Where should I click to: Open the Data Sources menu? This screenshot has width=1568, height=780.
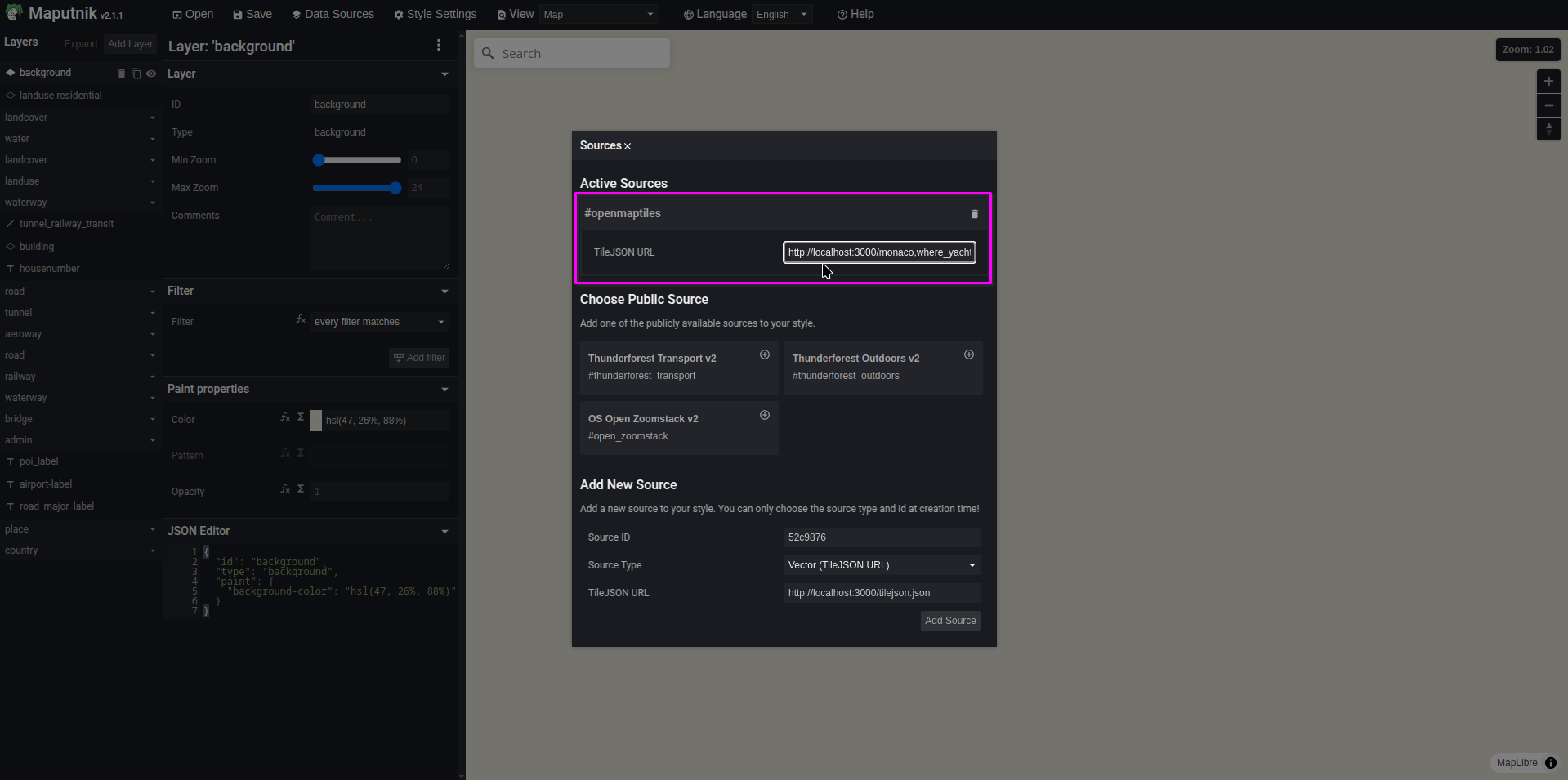coord(332,14)
